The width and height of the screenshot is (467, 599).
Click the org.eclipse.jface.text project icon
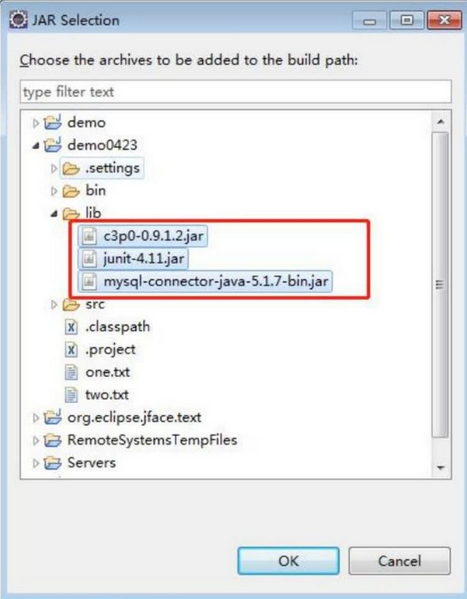pyautogui.click(x=53, y=418)
